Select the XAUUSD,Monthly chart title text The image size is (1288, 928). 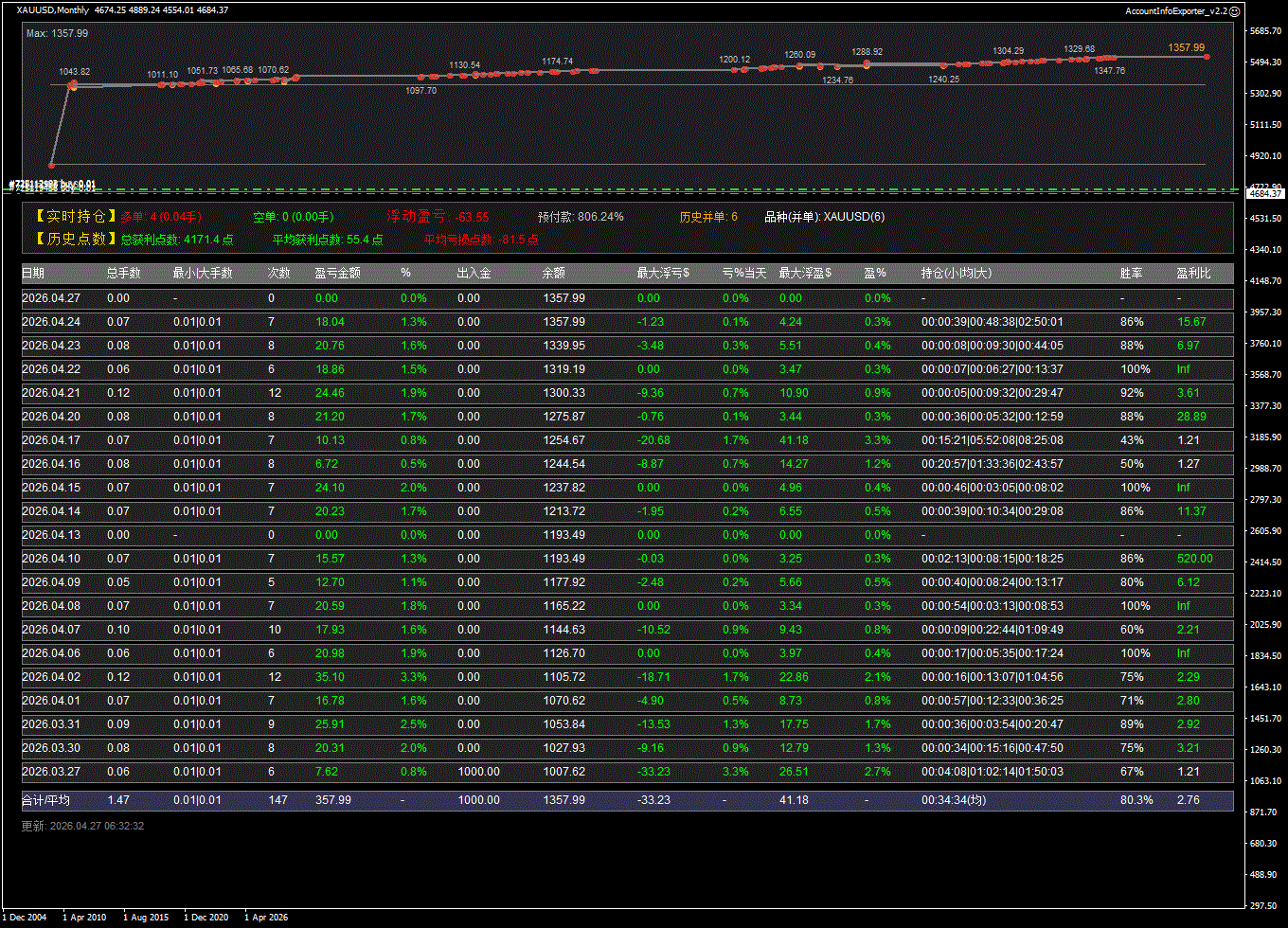click(x=53, y=10)
